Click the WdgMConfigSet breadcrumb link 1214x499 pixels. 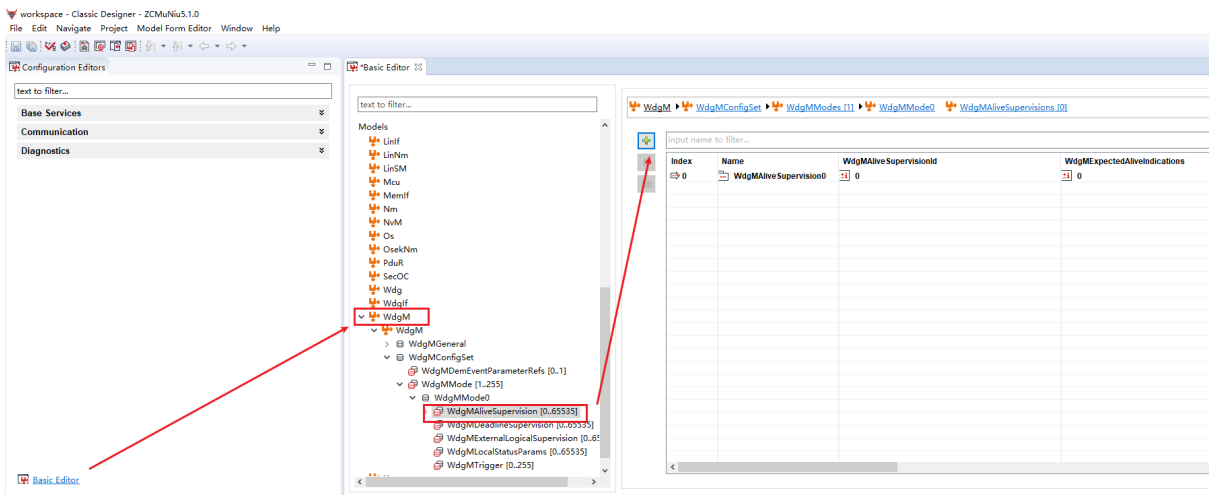coord(728,107)
